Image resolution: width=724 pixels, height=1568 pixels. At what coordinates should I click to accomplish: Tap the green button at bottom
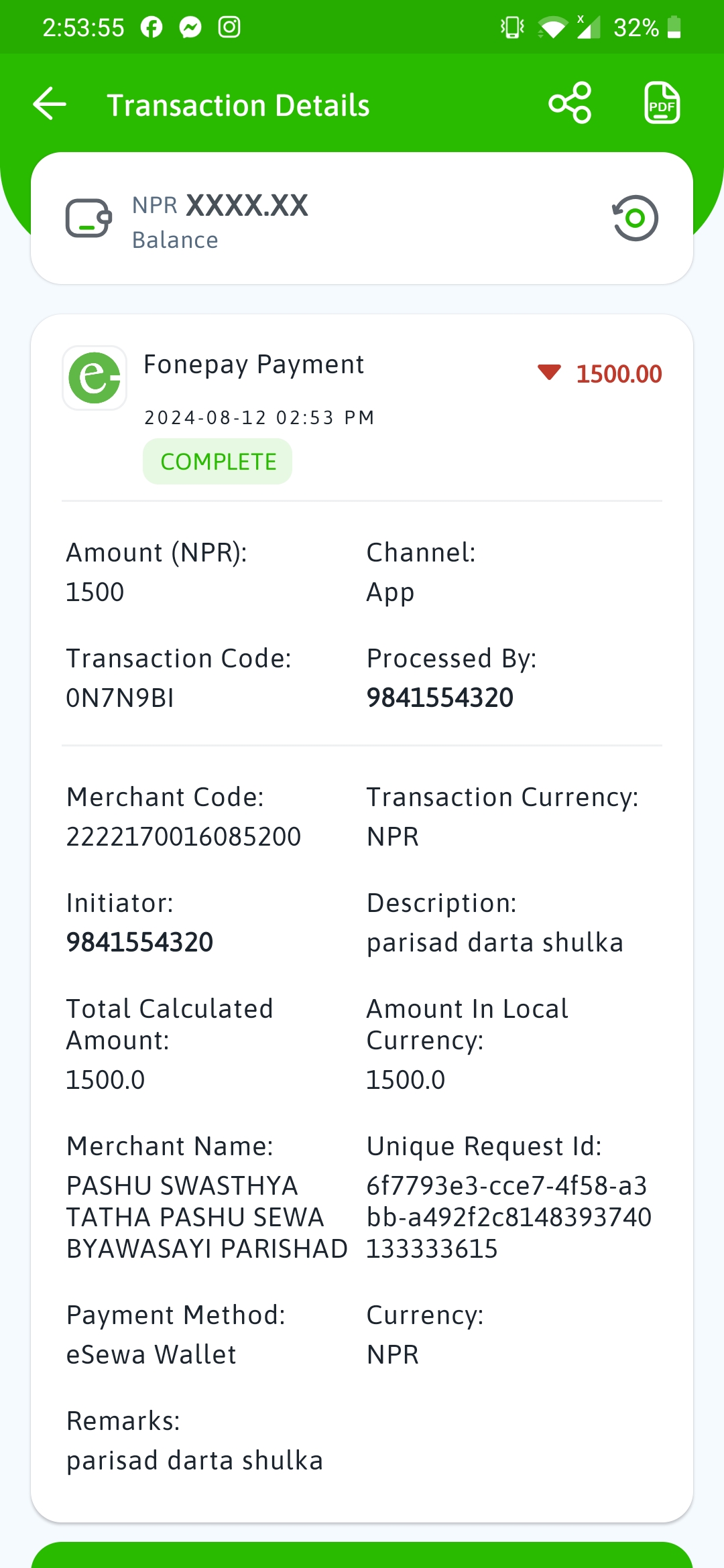point(362,1555)
